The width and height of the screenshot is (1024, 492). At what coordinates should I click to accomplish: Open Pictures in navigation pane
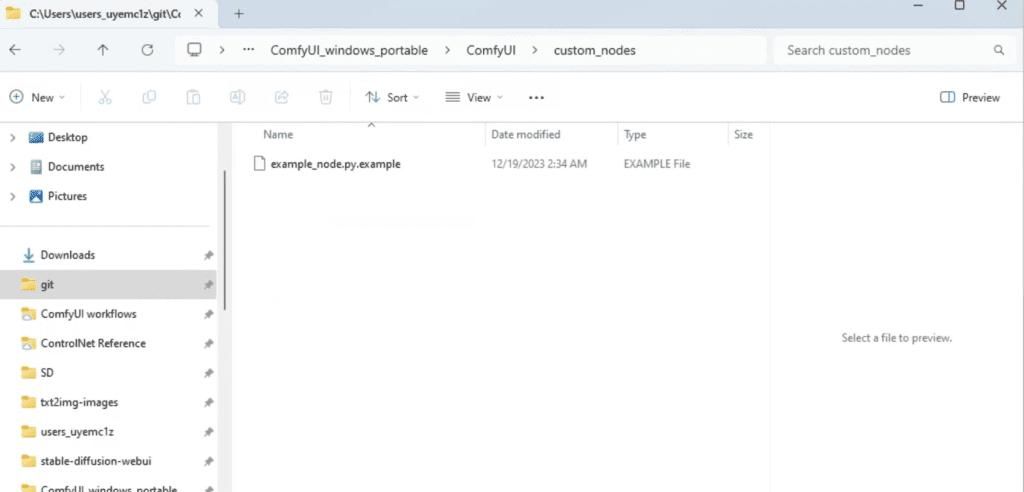tap(67, 196)
